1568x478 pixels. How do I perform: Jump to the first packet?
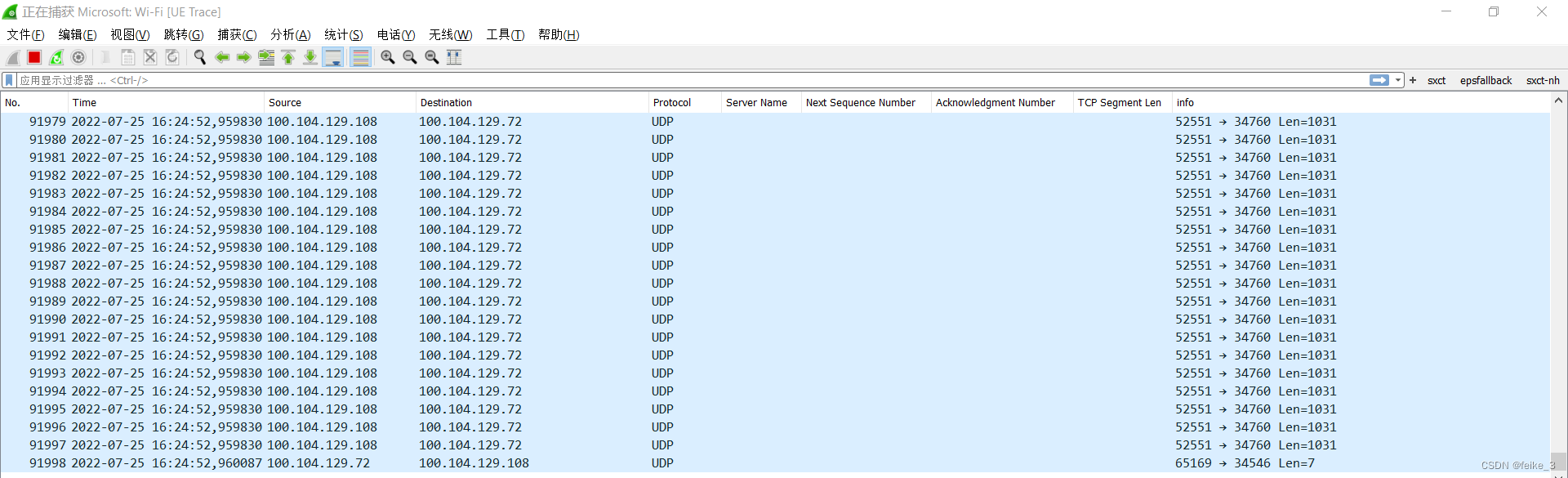(288, 57)
